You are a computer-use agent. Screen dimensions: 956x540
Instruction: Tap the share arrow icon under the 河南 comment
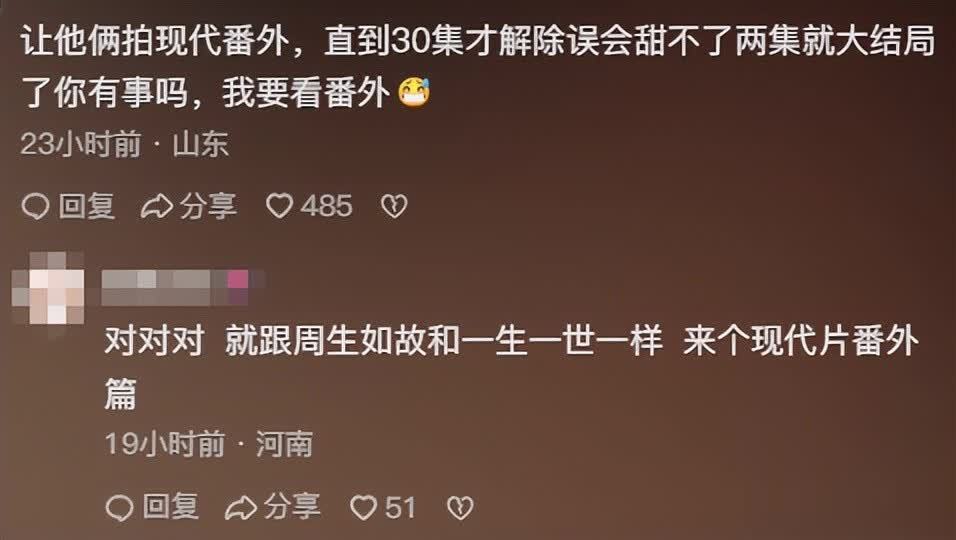(x=241, y=508)
